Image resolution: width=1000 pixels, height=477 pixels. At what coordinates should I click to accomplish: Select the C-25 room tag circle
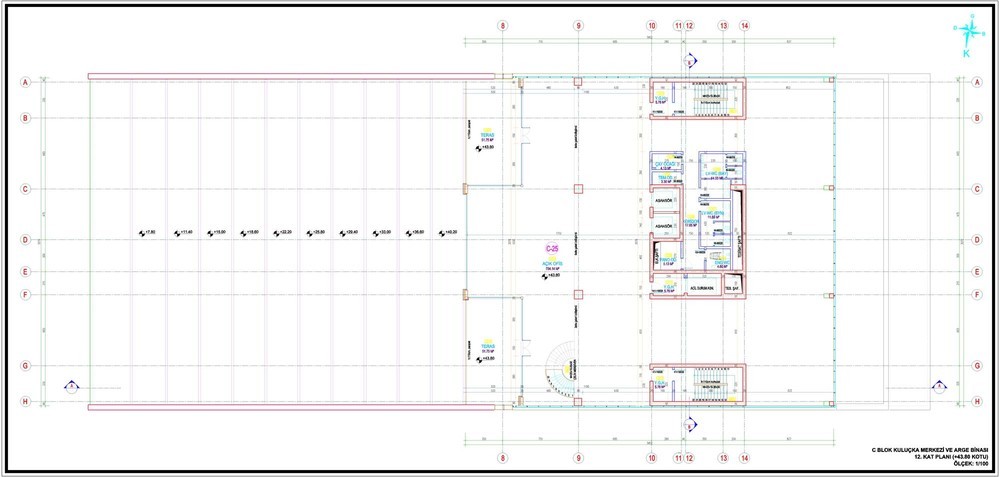coord(550,248)
